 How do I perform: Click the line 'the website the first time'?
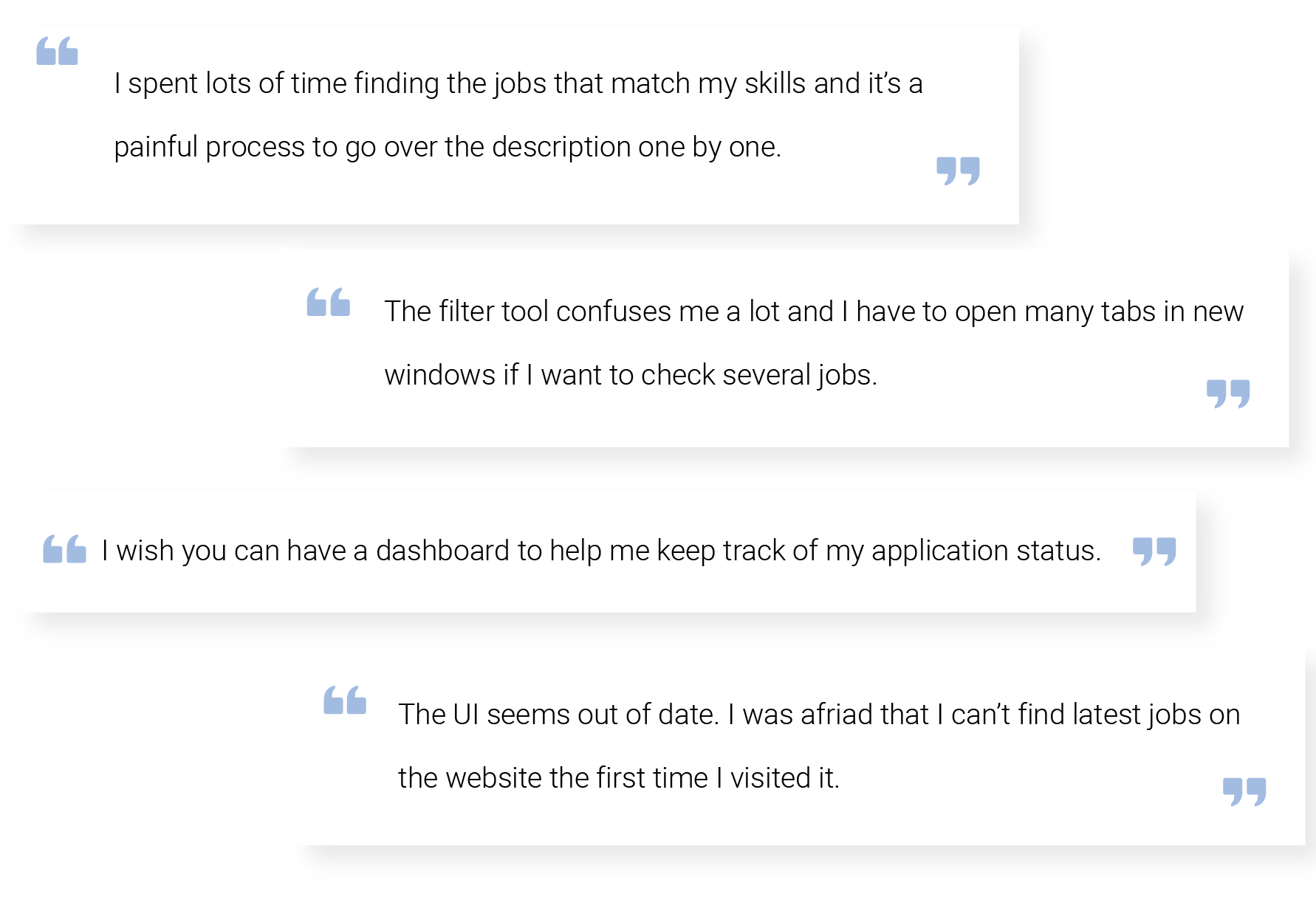(x=619, y=778)
